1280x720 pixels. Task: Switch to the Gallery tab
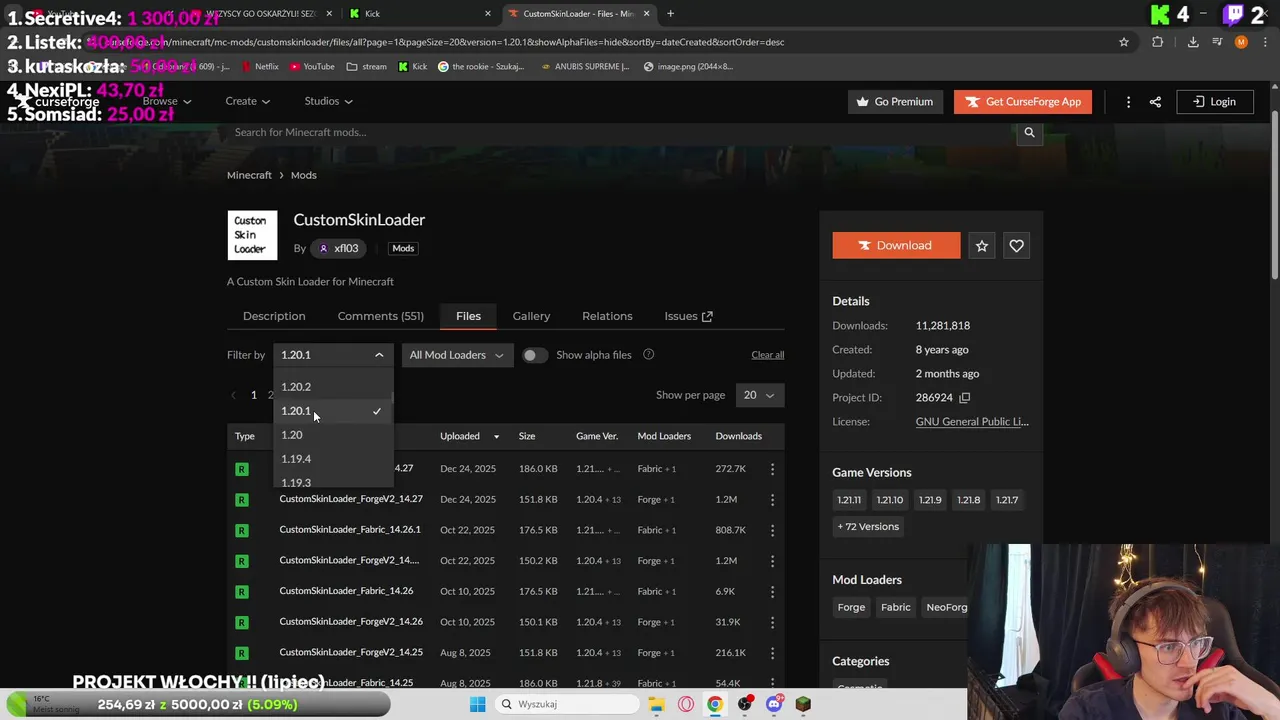click(x=531, y=316)
